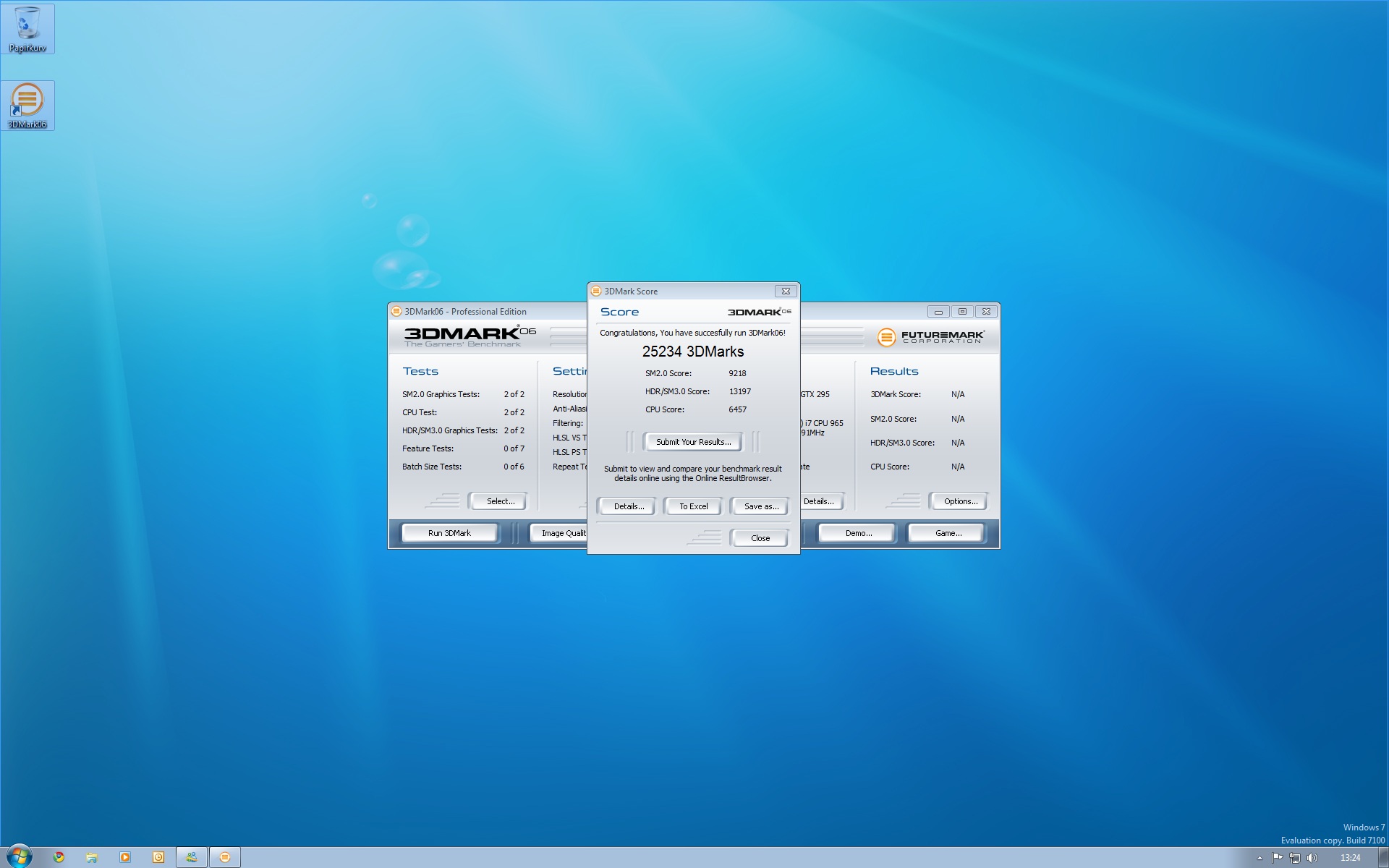1389x868 pixels.
Task: Click the 3DMark Score dialog title bar
Action: point(693,291)
